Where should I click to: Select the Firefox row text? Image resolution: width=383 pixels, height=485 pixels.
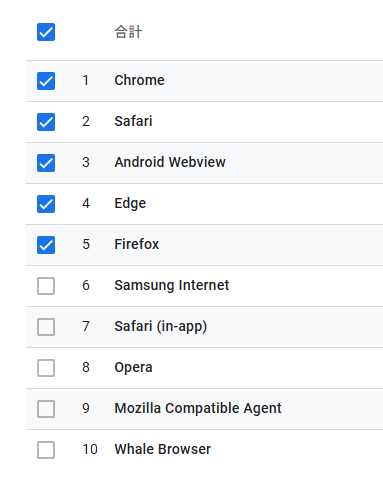pos(137,244)
